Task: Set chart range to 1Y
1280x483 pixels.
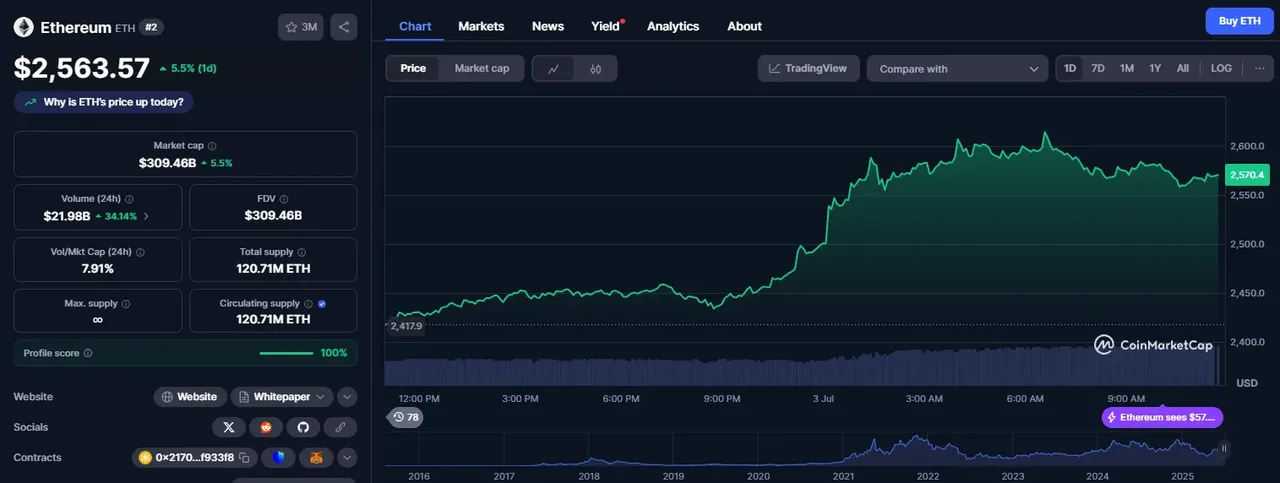Action: pyautogui.click(x=1155, y=68)
